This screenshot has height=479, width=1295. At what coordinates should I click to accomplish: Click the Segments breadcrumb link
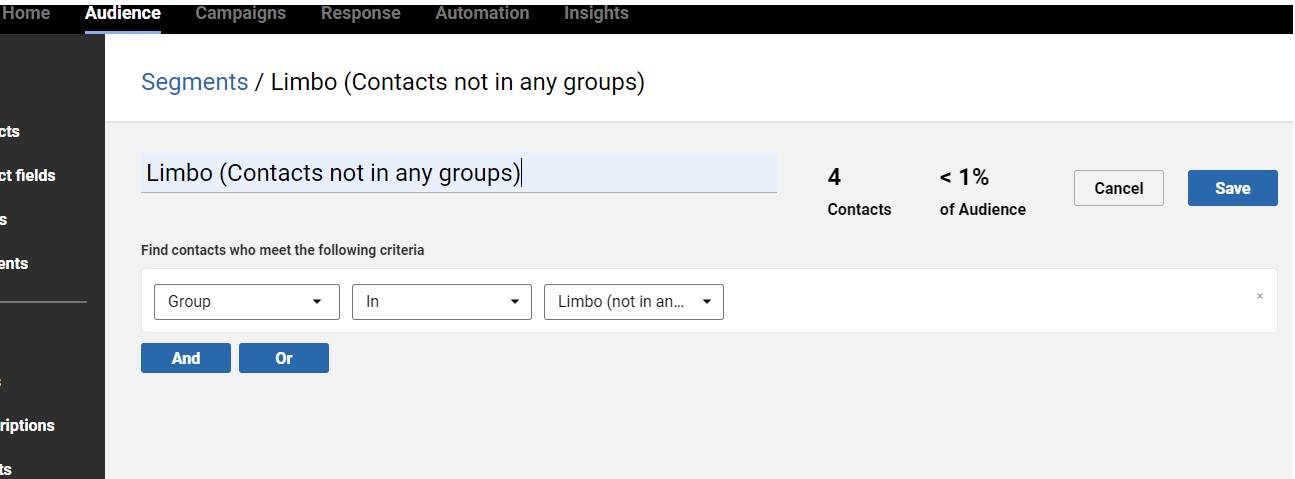194,82
